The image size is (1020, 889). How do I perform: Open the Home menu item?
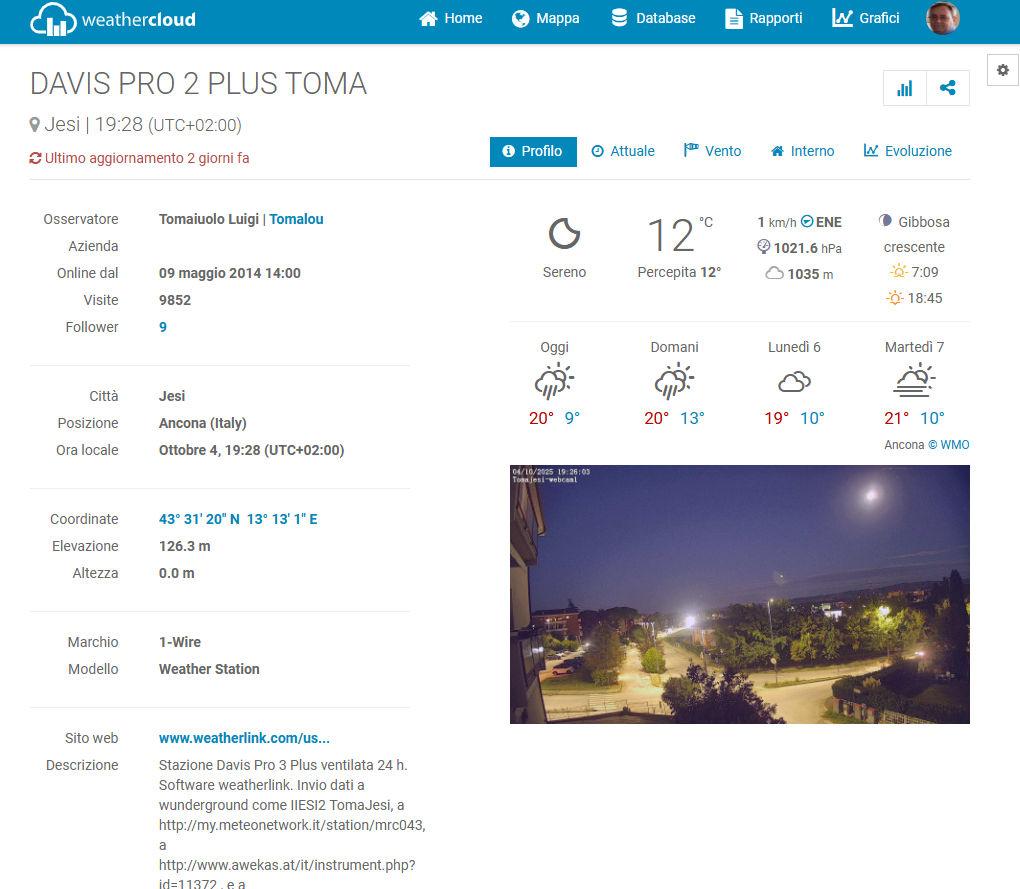tap(450, 18)
